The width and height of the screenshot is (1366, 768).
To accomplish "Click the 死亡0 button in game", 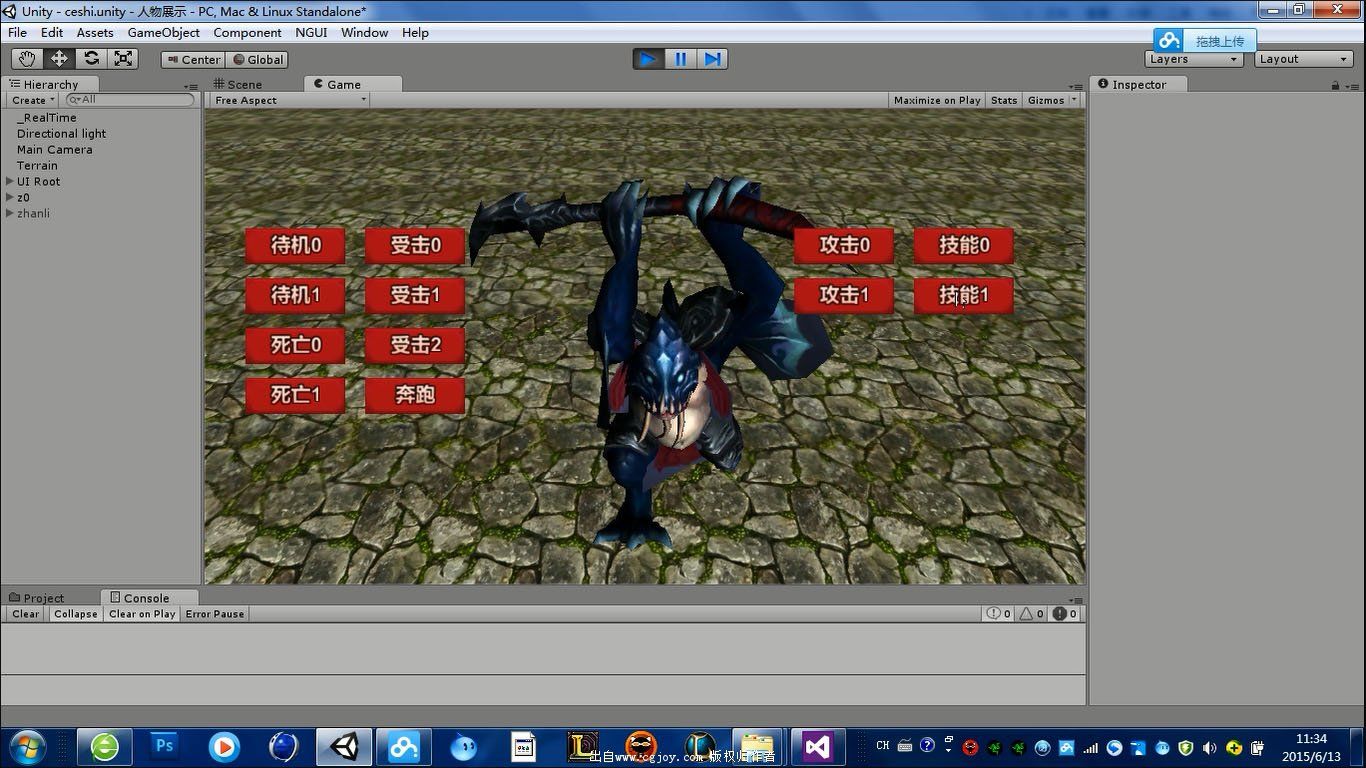I will 295,345.
